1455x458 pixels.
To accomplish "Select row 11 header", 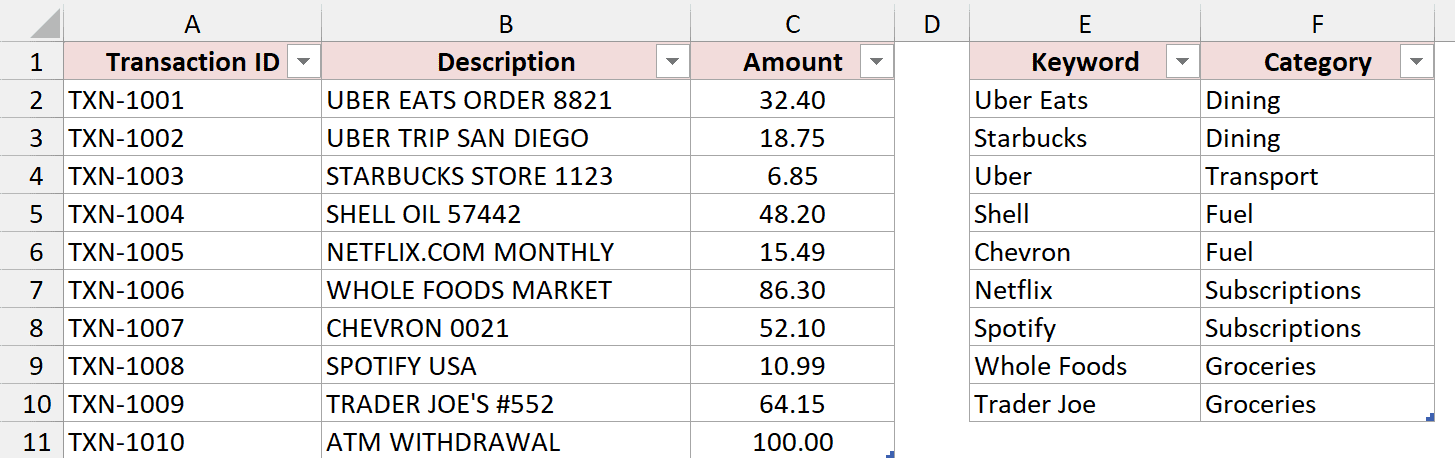I will (x=32, y=442).
